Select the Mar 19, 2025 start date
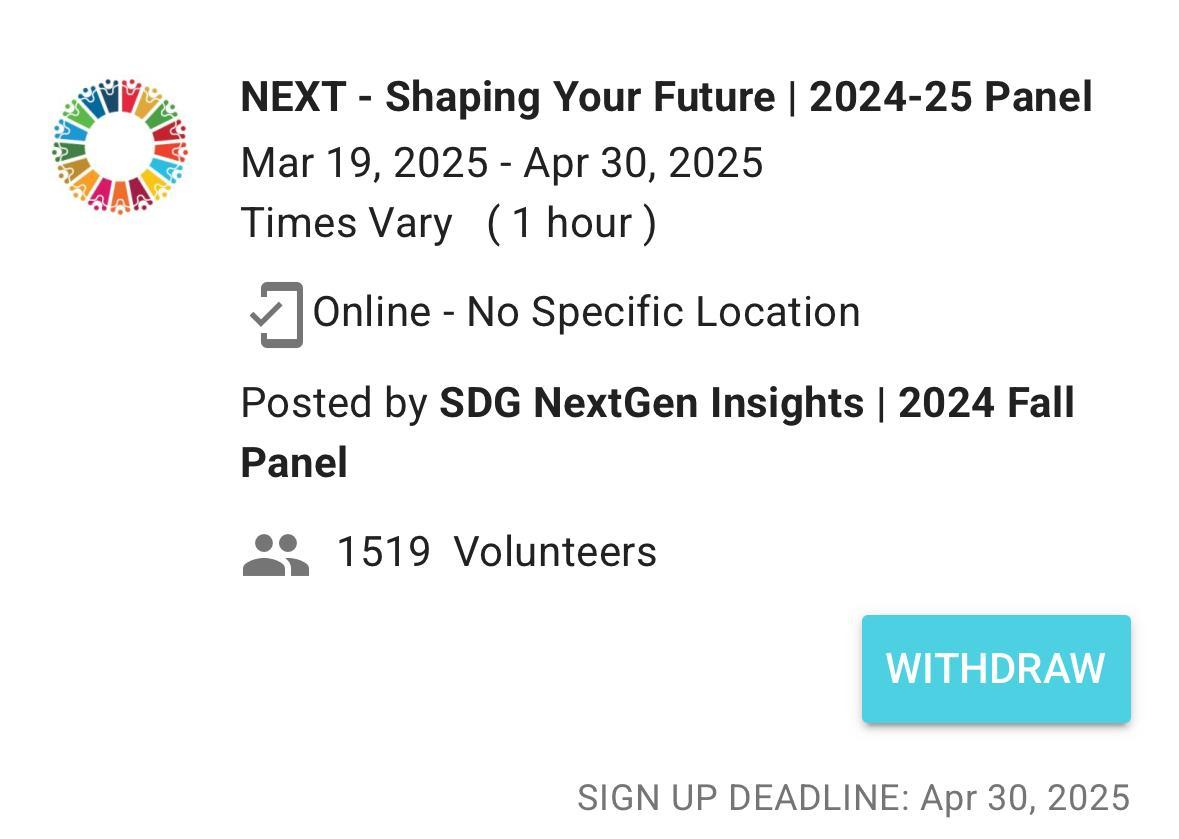Screen dimensions: 1179x839 [x=364, y=163]
